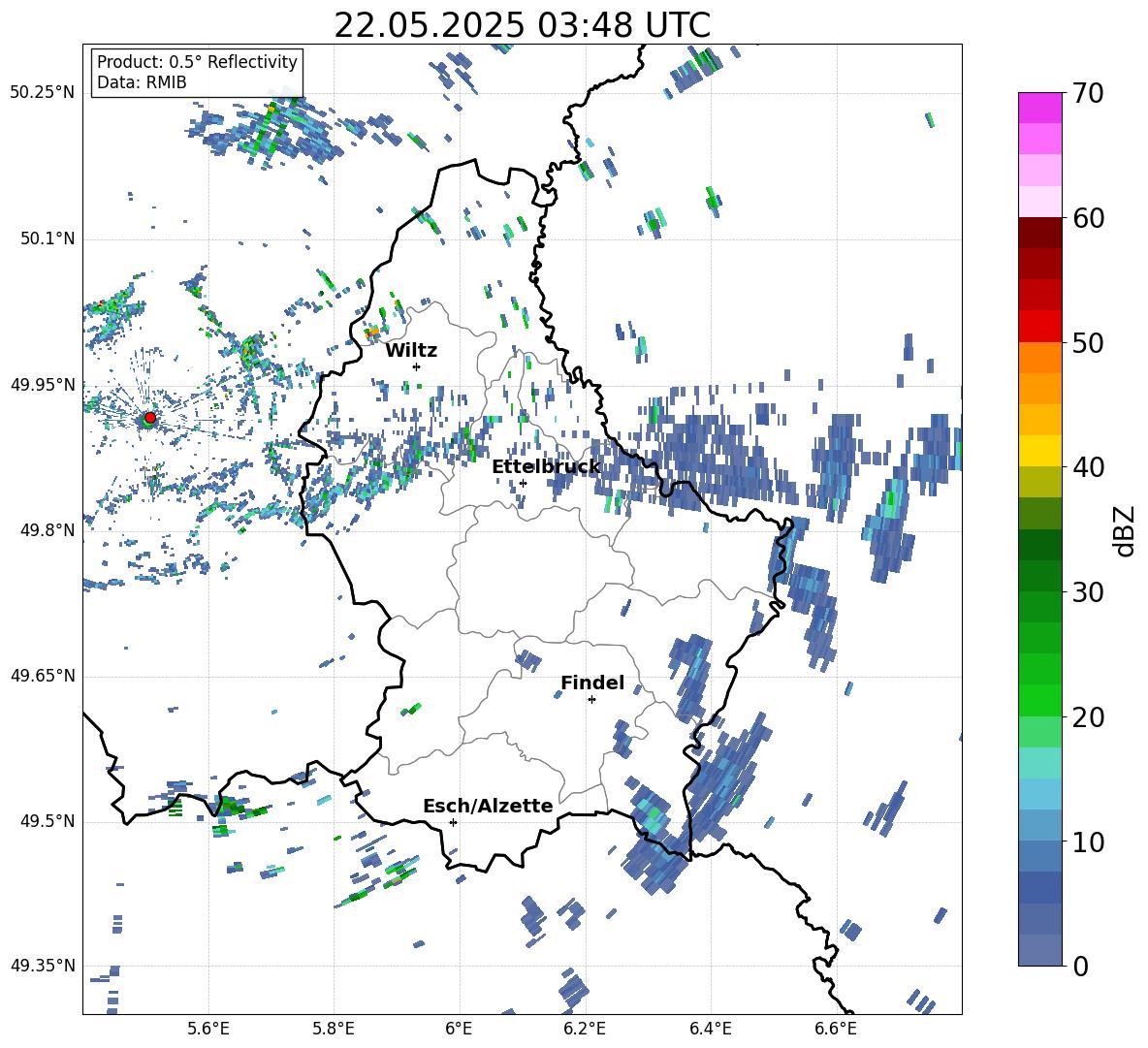Click the Wiltz city label
The width and height of the screenshot is (1148, 1048).
(x=411, y=351)
